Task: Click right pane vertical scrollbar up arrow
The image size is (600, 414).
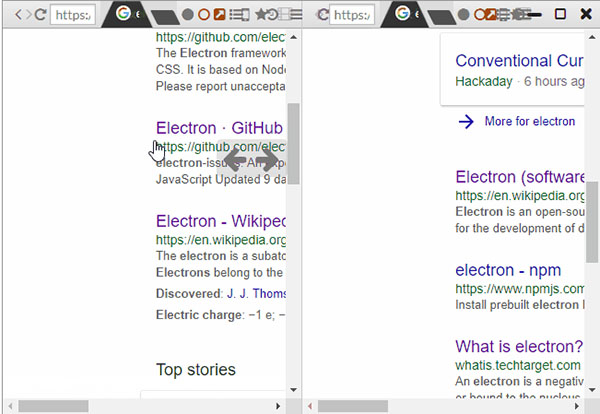Action: coord(592,37)
